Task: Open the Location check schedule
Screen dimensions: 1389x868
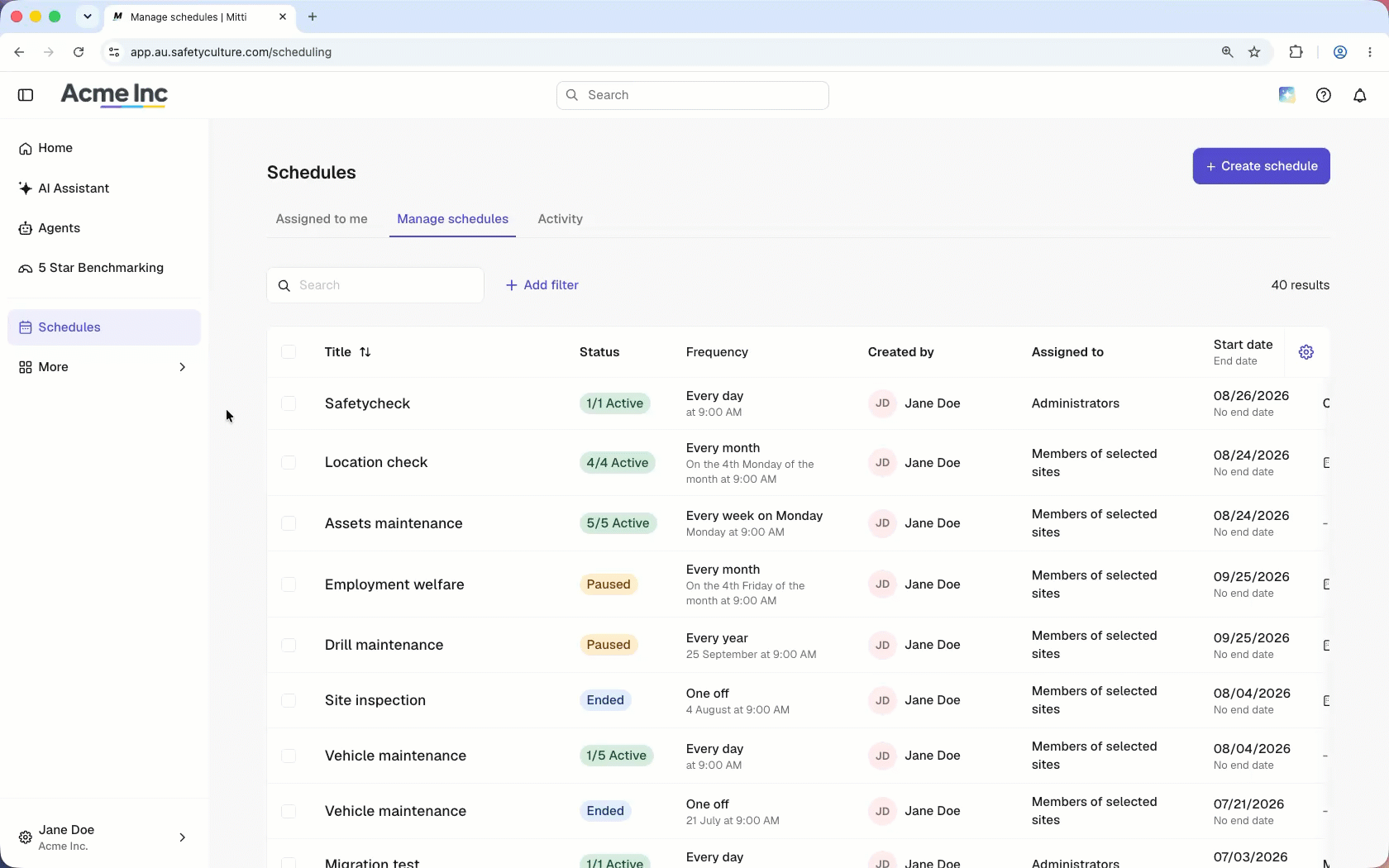Action: point(376,462)
